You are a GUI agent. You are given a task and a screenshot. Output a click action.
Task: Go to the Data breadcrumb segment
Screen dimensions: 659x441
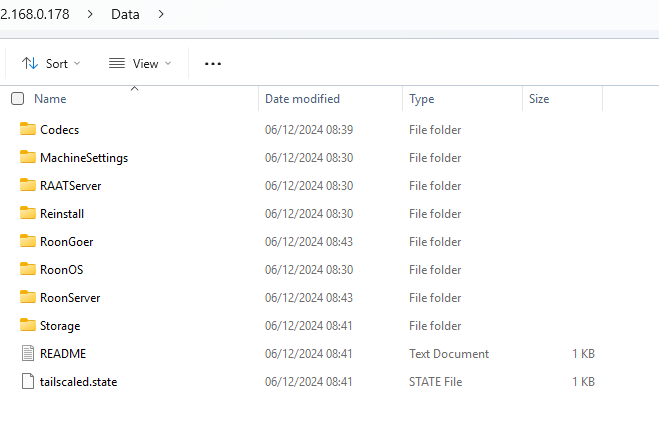point(125,14)
